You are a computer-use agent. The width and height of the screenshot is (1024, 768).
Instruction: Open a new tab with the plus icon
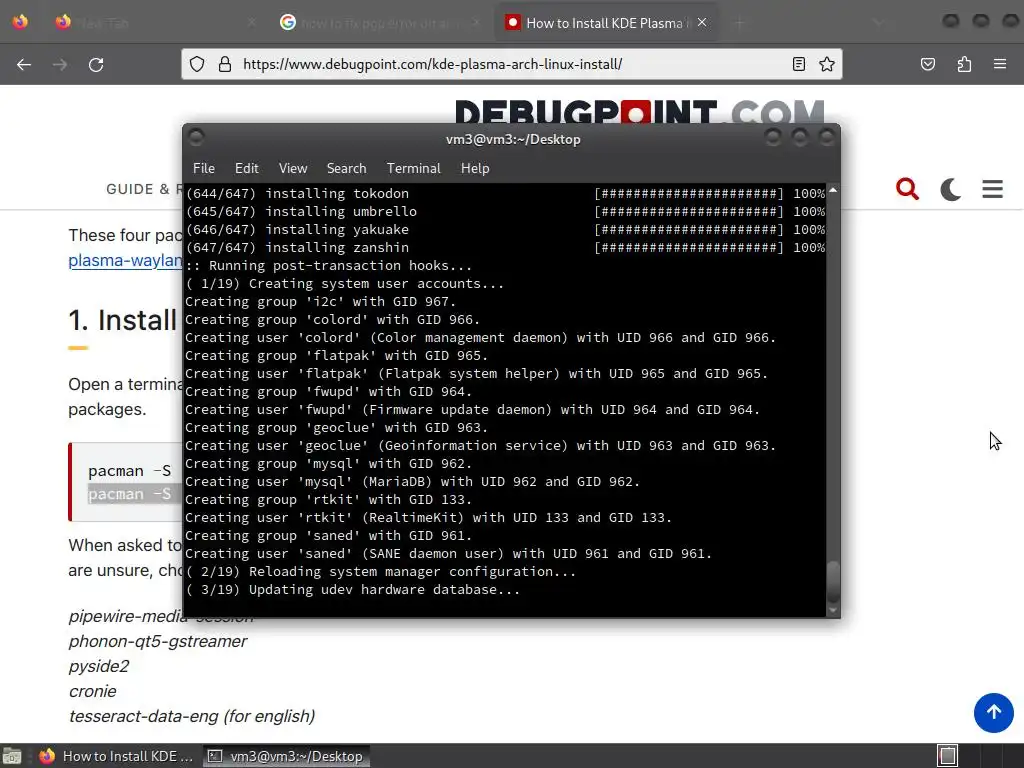pyautogui.click(x=739, y=23)
